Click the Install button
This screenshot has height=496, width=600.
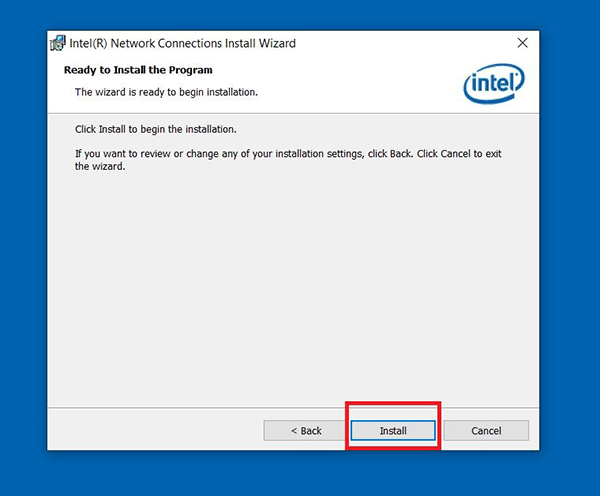coord(393,431)
